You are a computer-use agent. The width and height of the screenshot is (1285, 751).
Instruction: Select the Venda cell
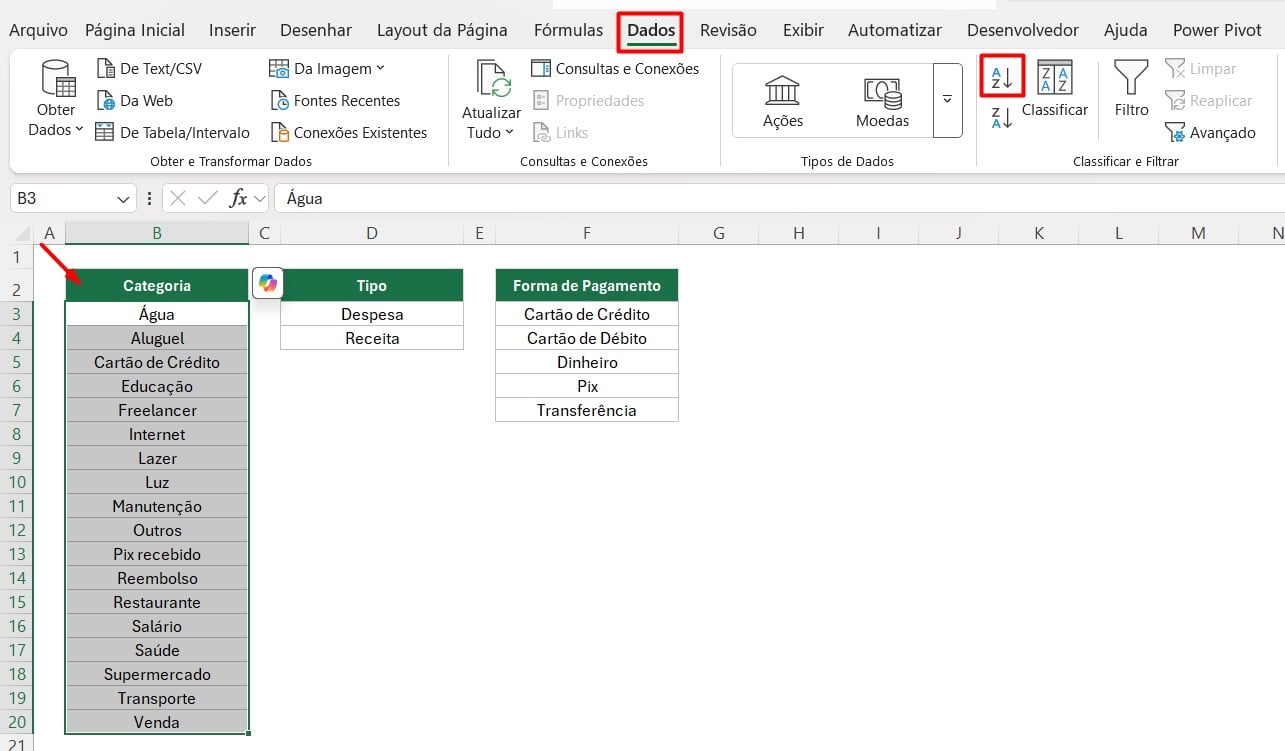coord(157,722)
